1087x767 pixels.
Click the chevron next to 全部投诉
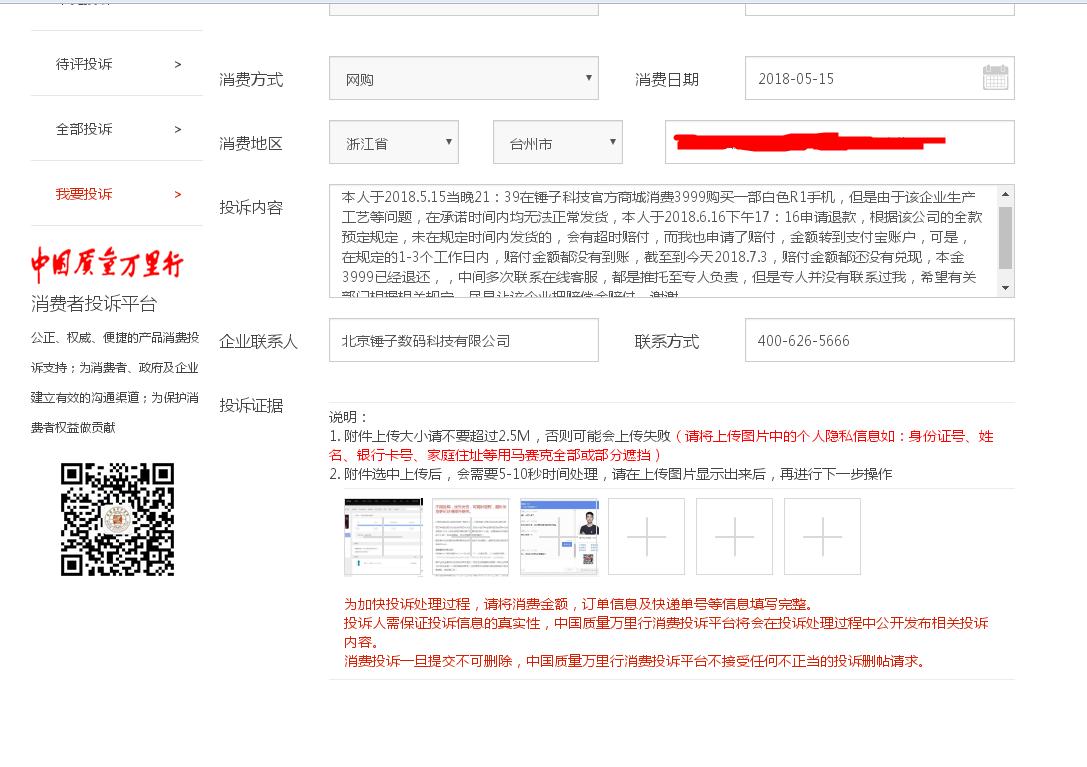178,130
